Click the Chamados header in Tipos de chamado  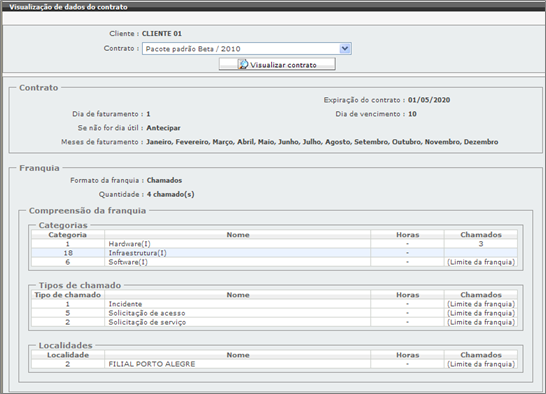[x=481, y=295]
